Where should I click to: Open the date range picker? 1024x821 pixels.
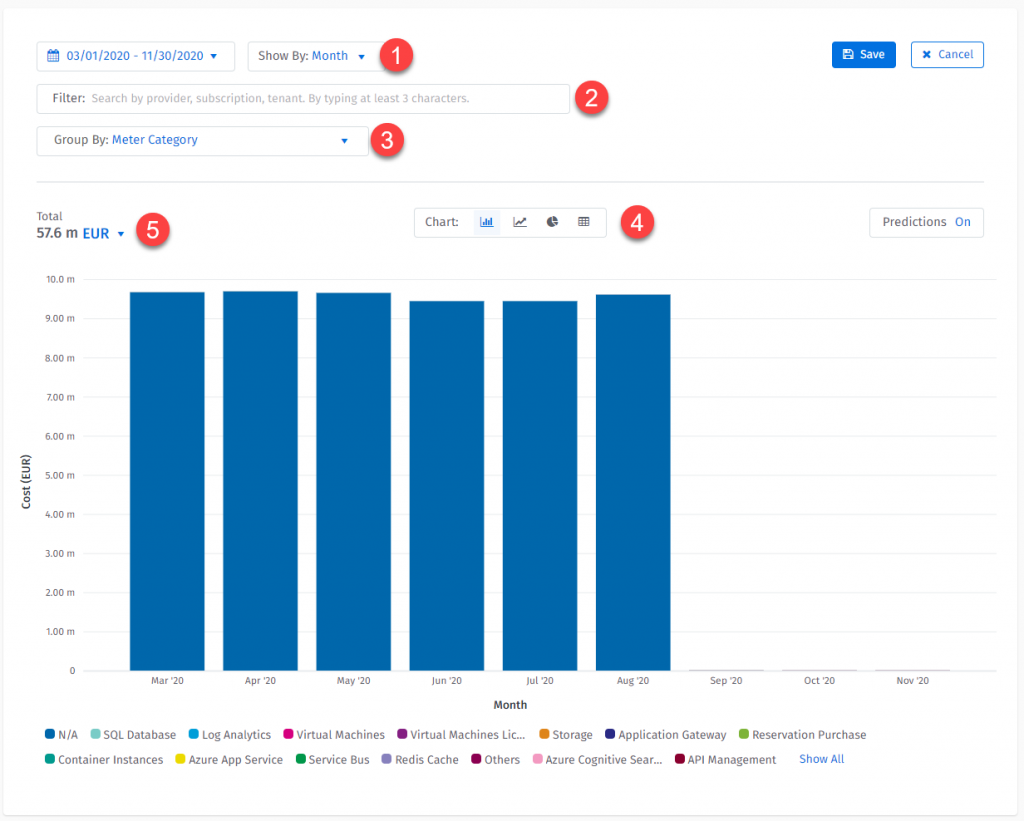[x=136, y=56]
